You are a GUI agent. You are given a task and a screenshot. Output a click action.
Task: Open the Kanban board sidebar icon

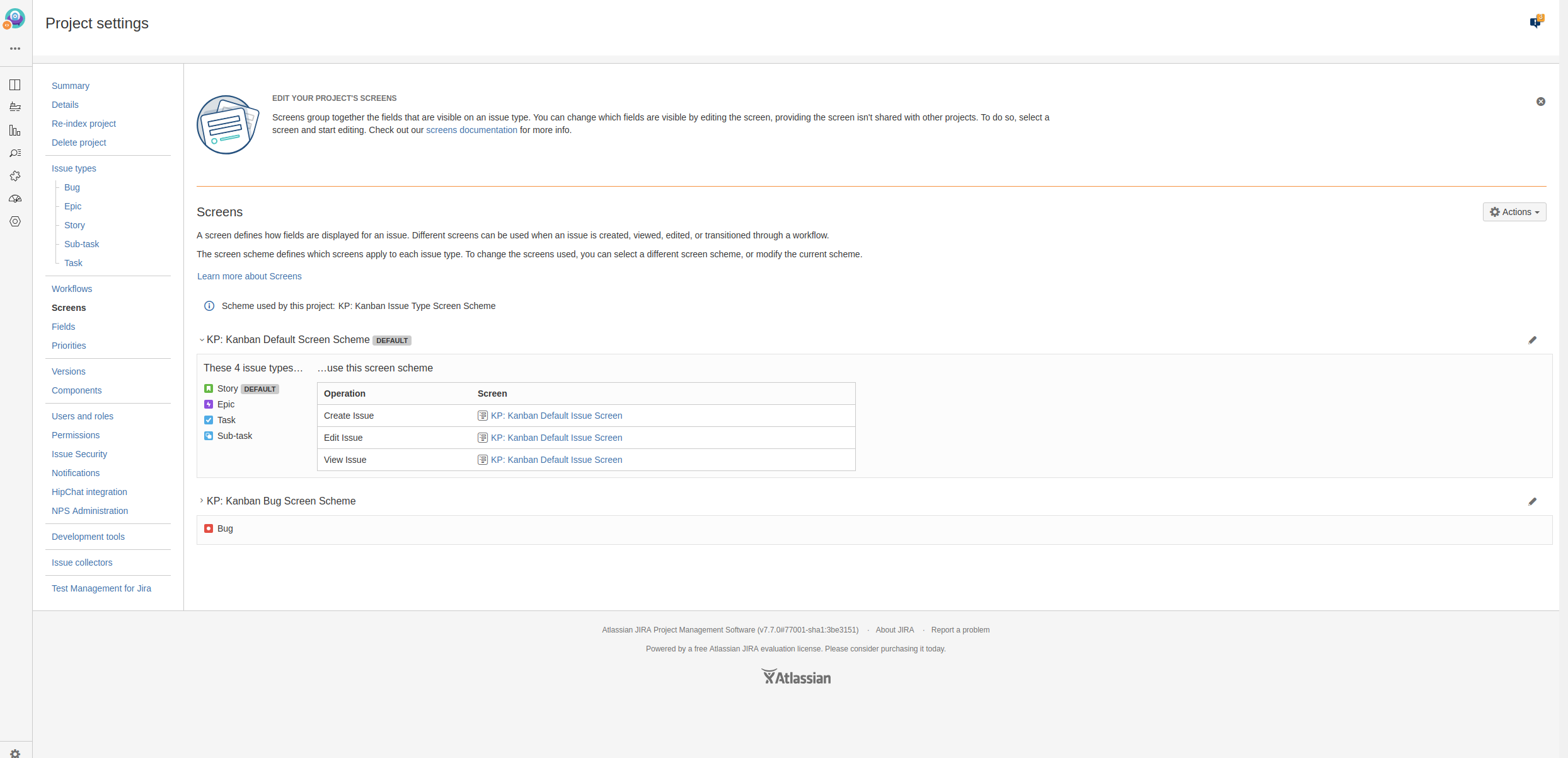(x=15, y=85)
